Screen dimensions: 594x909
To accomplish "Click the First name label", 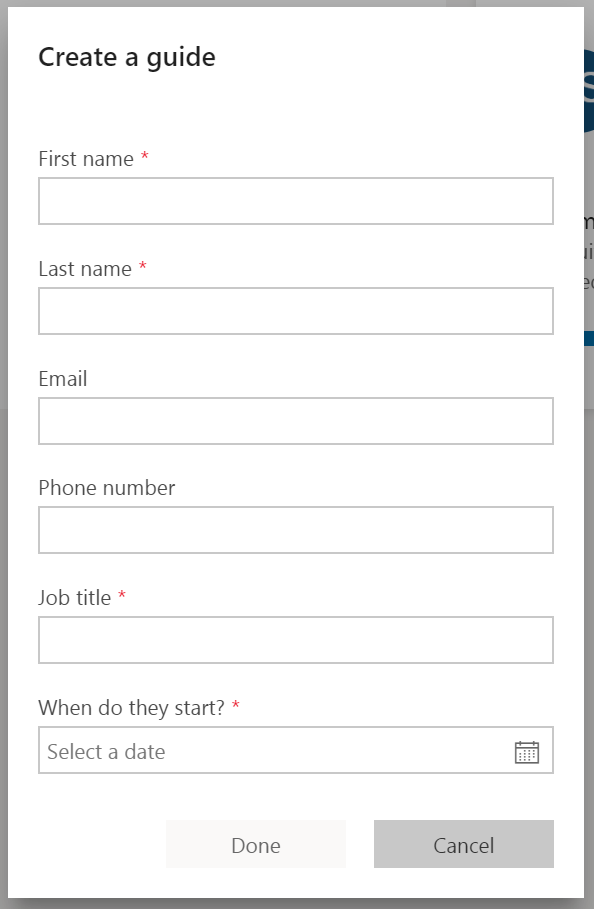I will click(84, 159).
